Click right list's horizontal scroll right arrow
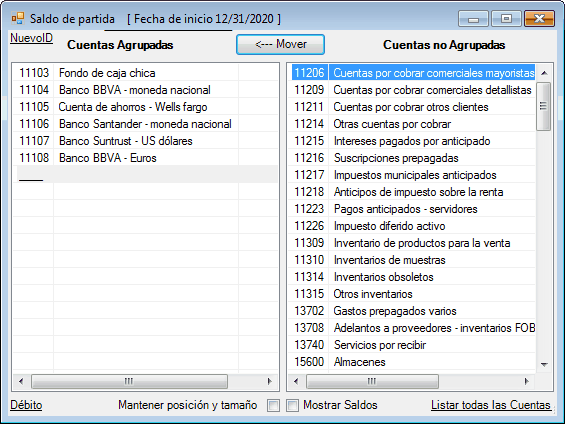565x424 pixels. (526, 381)
